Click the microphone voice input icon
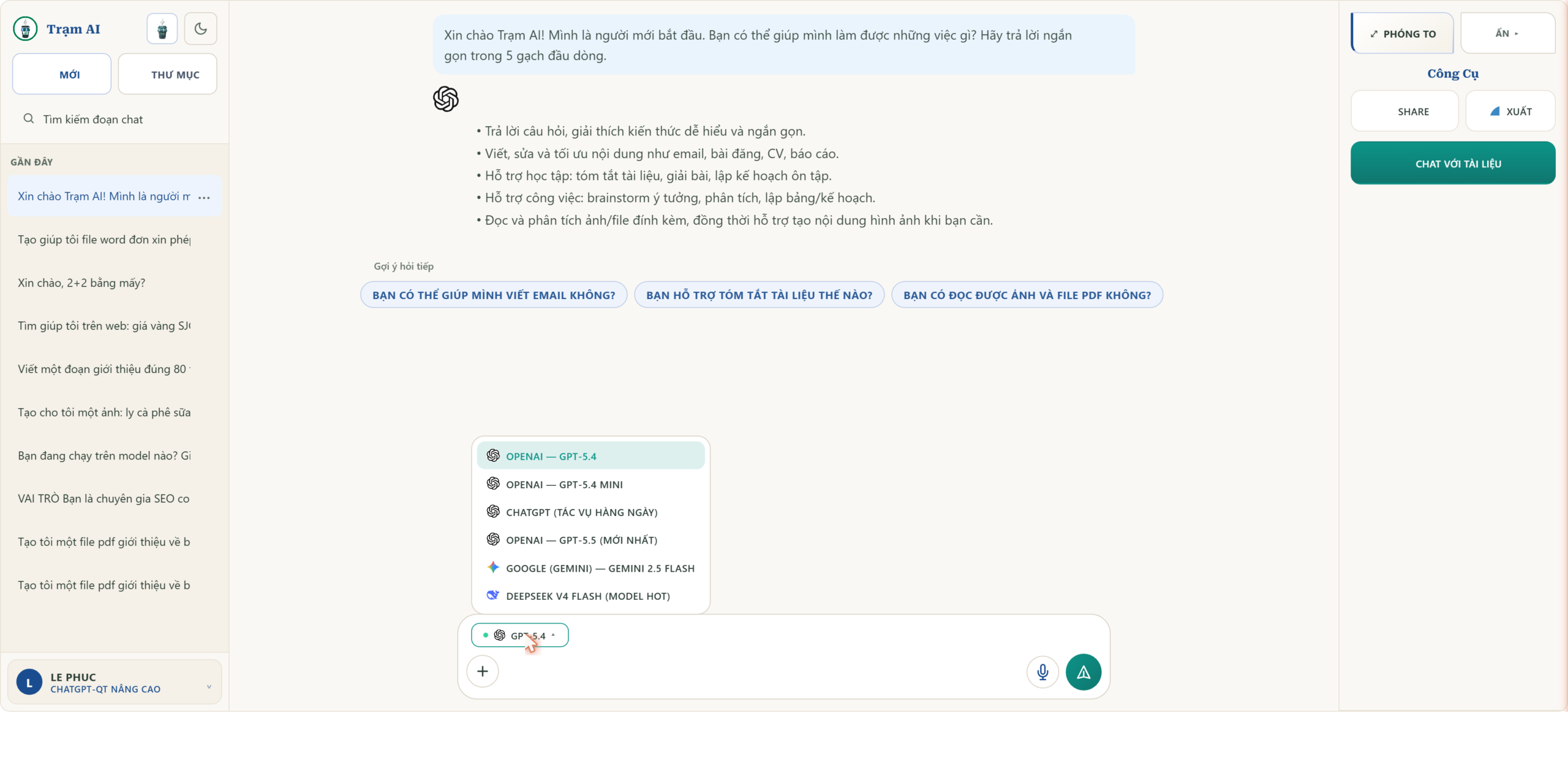This screenshot has height=764, width=1568. (1042, 672)
